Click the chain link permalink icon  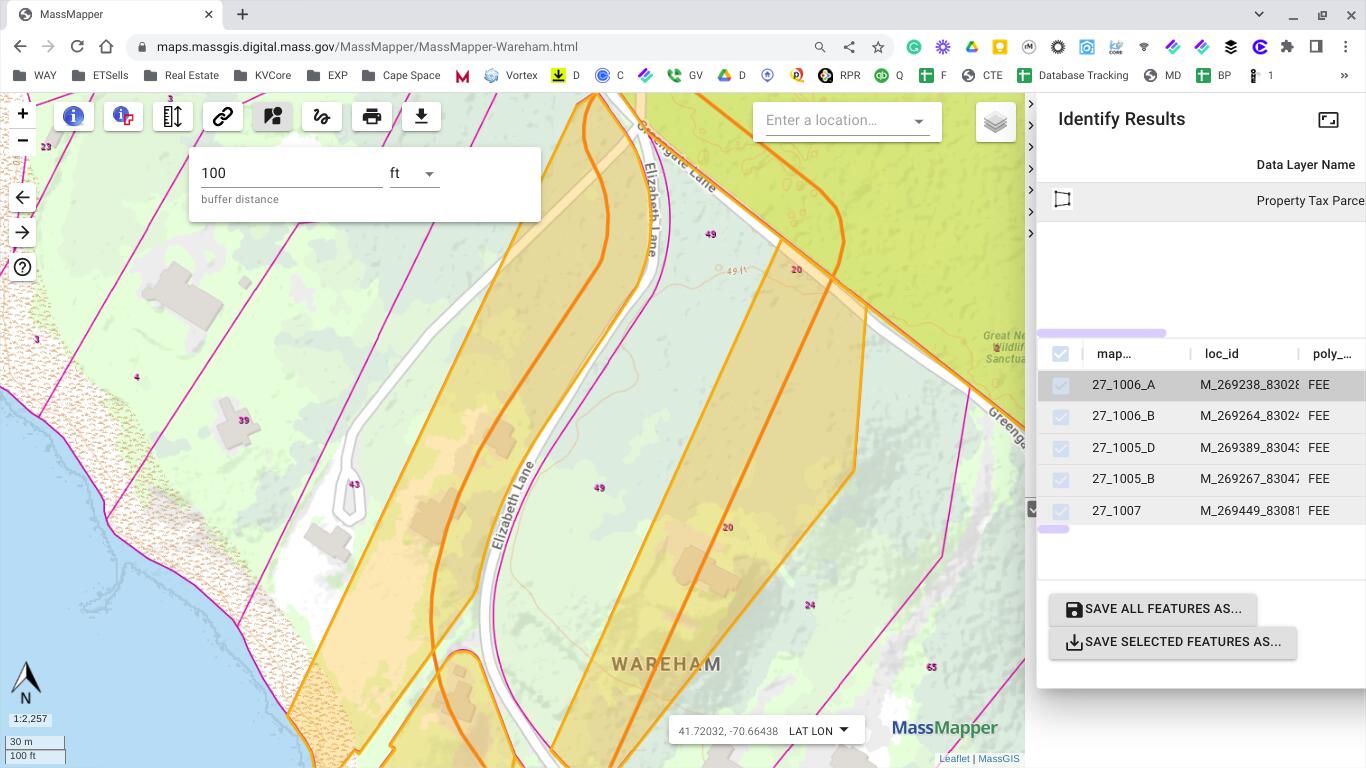(222, 116)
